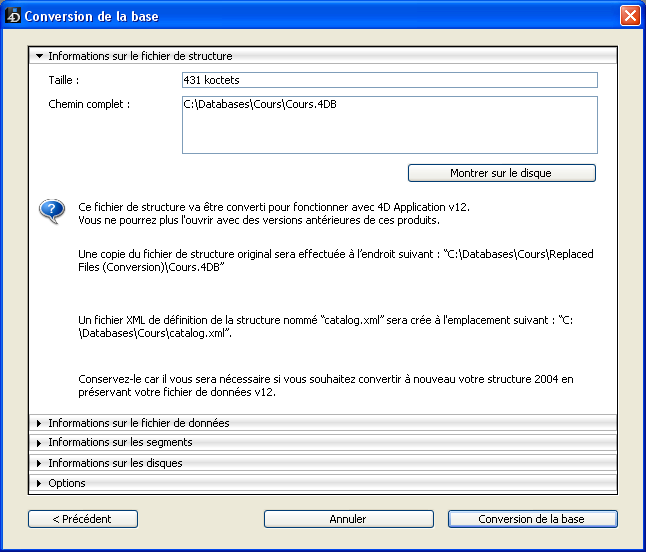The width and height of the screenshot is (646, 552).
Task: Close the Conversion de la base window
Action: (x=629, y=16)
